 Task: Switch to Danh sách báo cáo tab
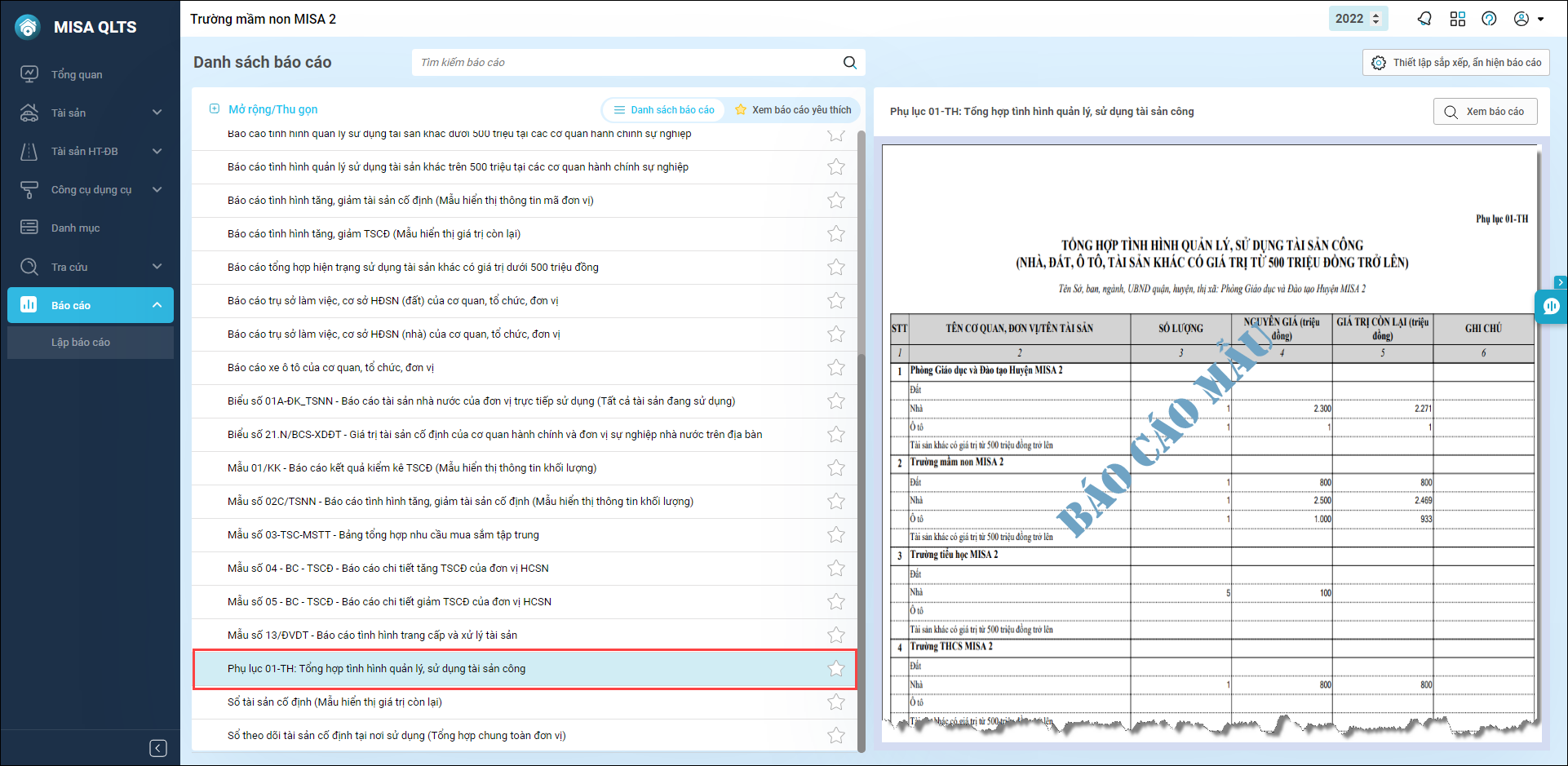coord(663,110)
